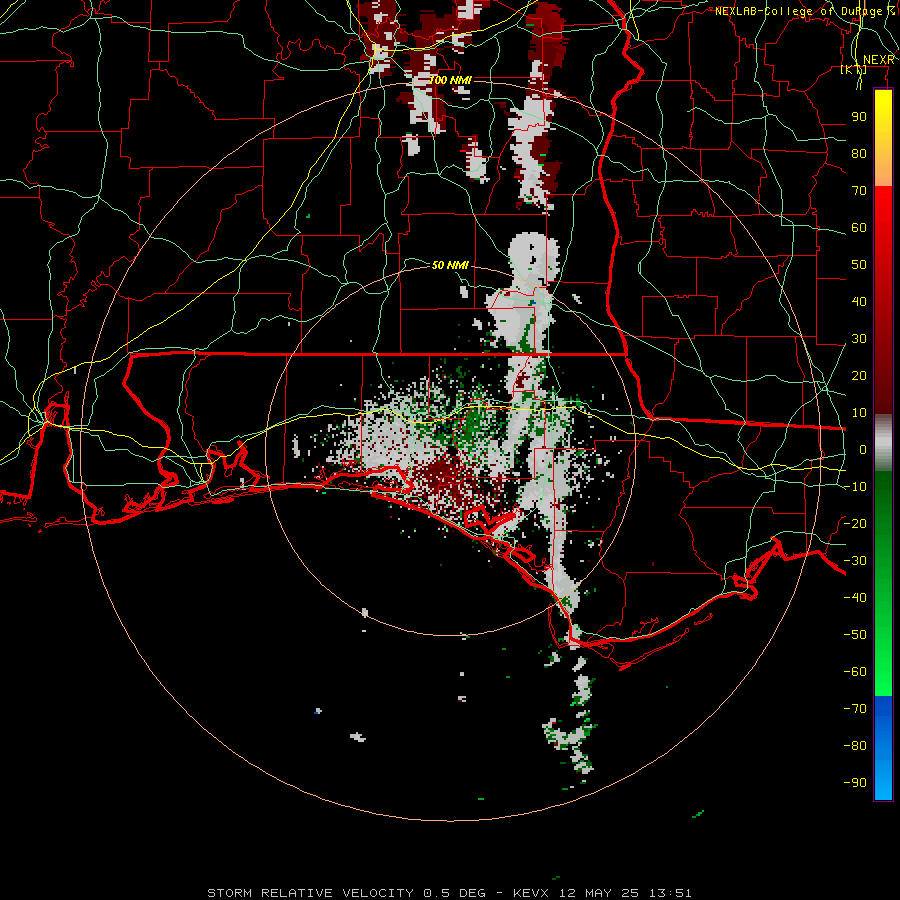Viewport: 900px width, 900px height.
Task: Click the -80 value on velocity scale
Action: pos(855,746)
